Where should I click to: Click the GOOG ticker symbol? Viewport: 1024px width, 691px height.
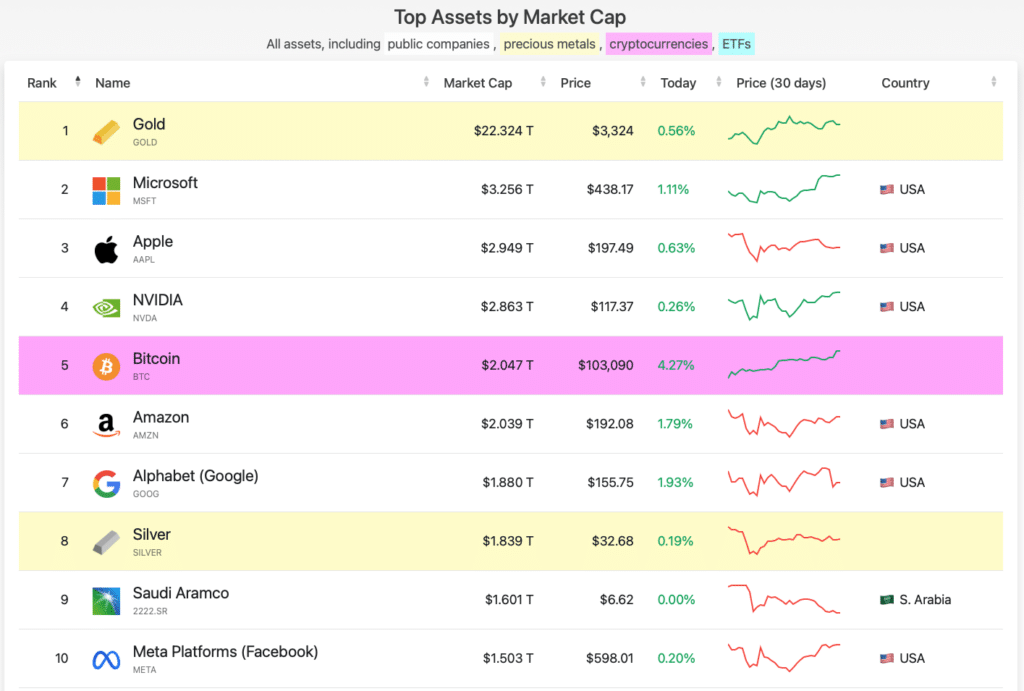(x=146, y=494)
